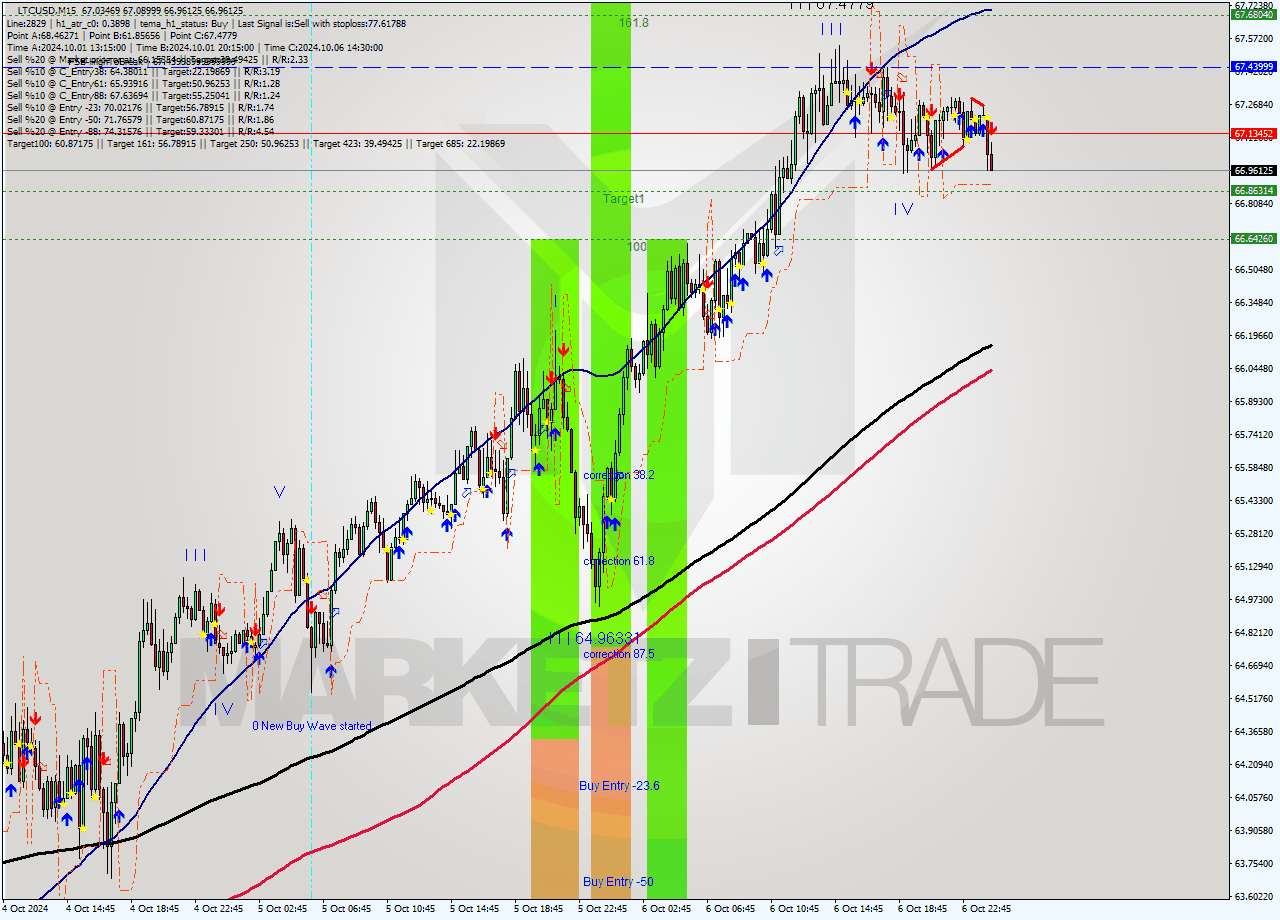
Task: Select the green 67.68040 price tag
Action: point(1253,15)
